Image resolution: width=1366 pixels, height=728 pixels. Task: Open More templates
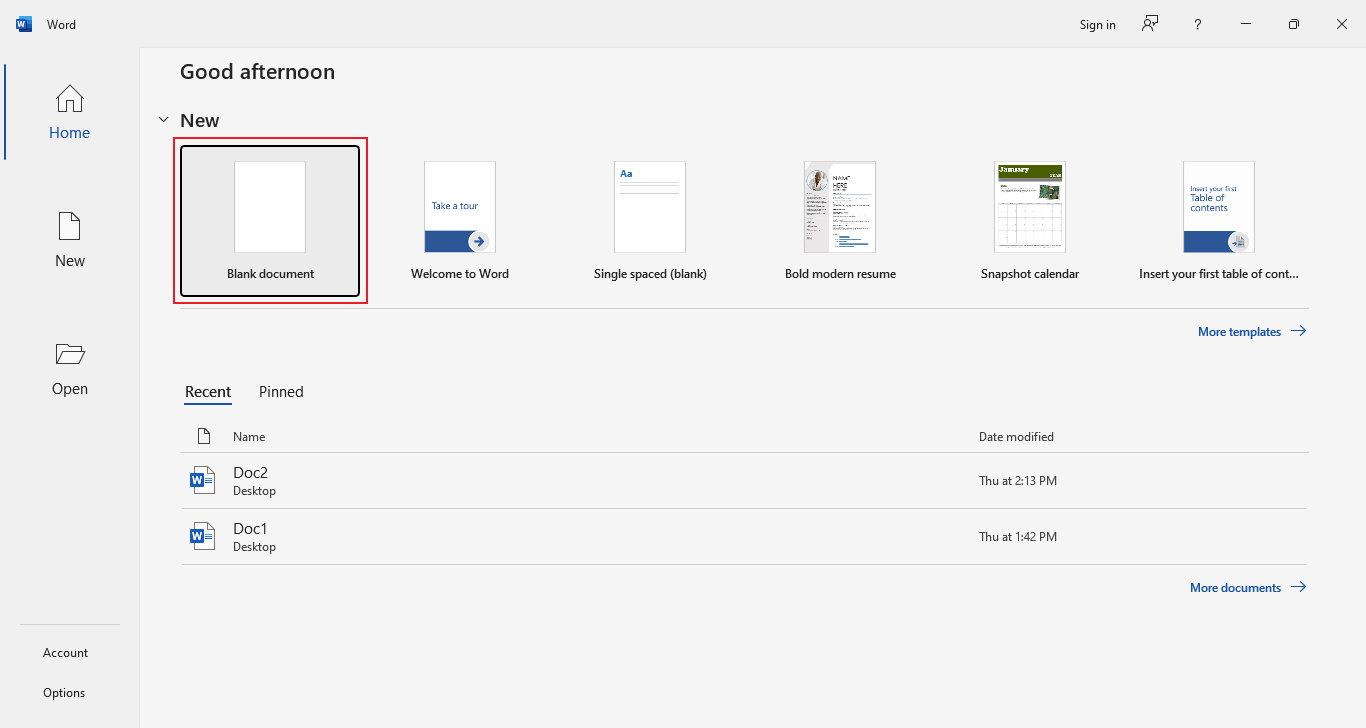pyautogui.click(x=1240, y=331)
